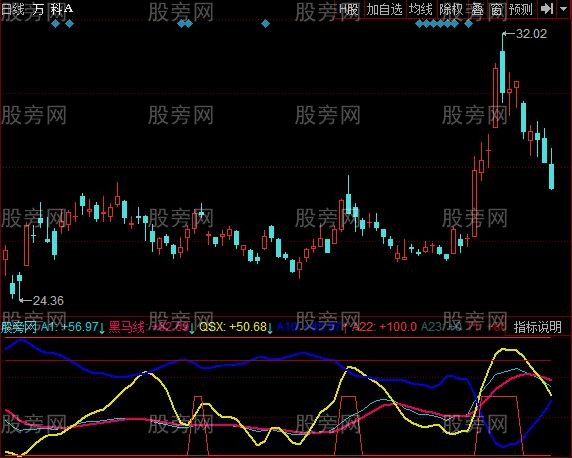Click the down arrow after QSX value

[x=270, y=328]
